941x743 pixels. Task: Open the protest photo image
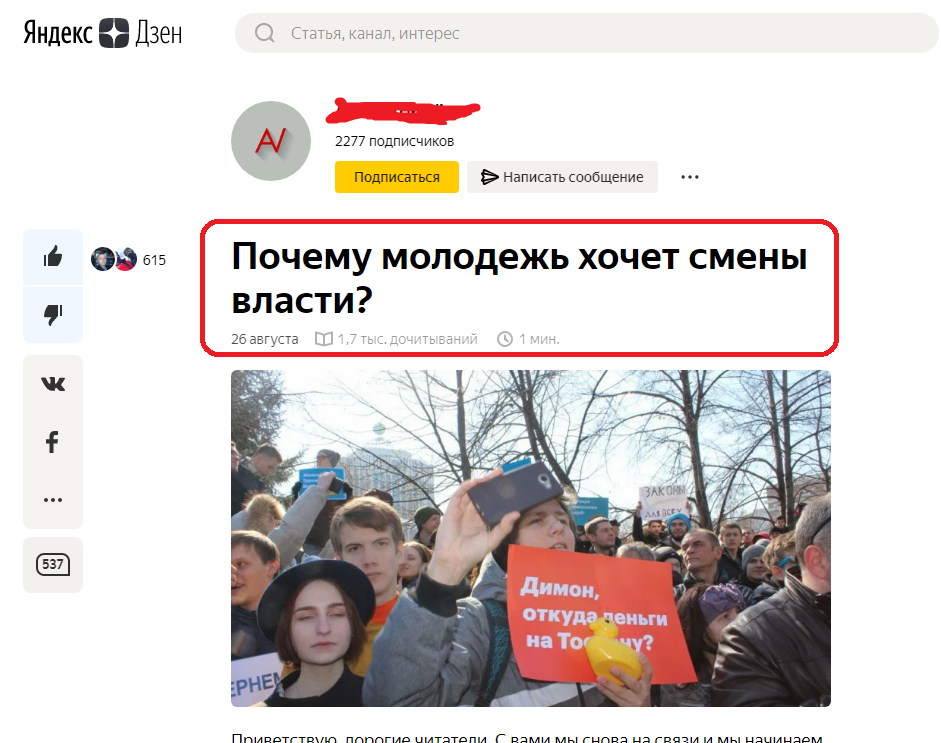531,538
